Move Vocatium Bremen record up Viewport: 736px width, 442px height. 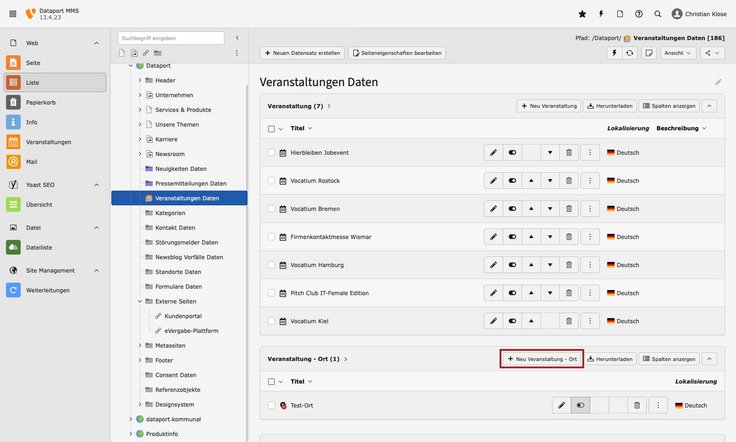531,208
